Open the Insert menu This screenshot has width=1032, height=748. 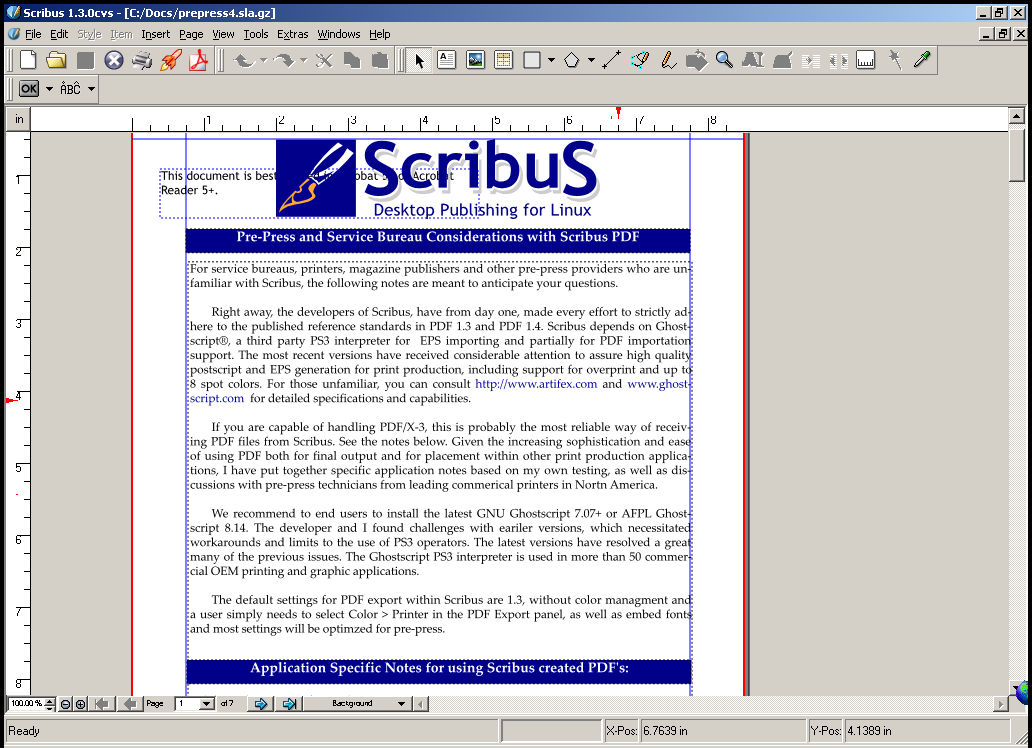click(155, 34)
